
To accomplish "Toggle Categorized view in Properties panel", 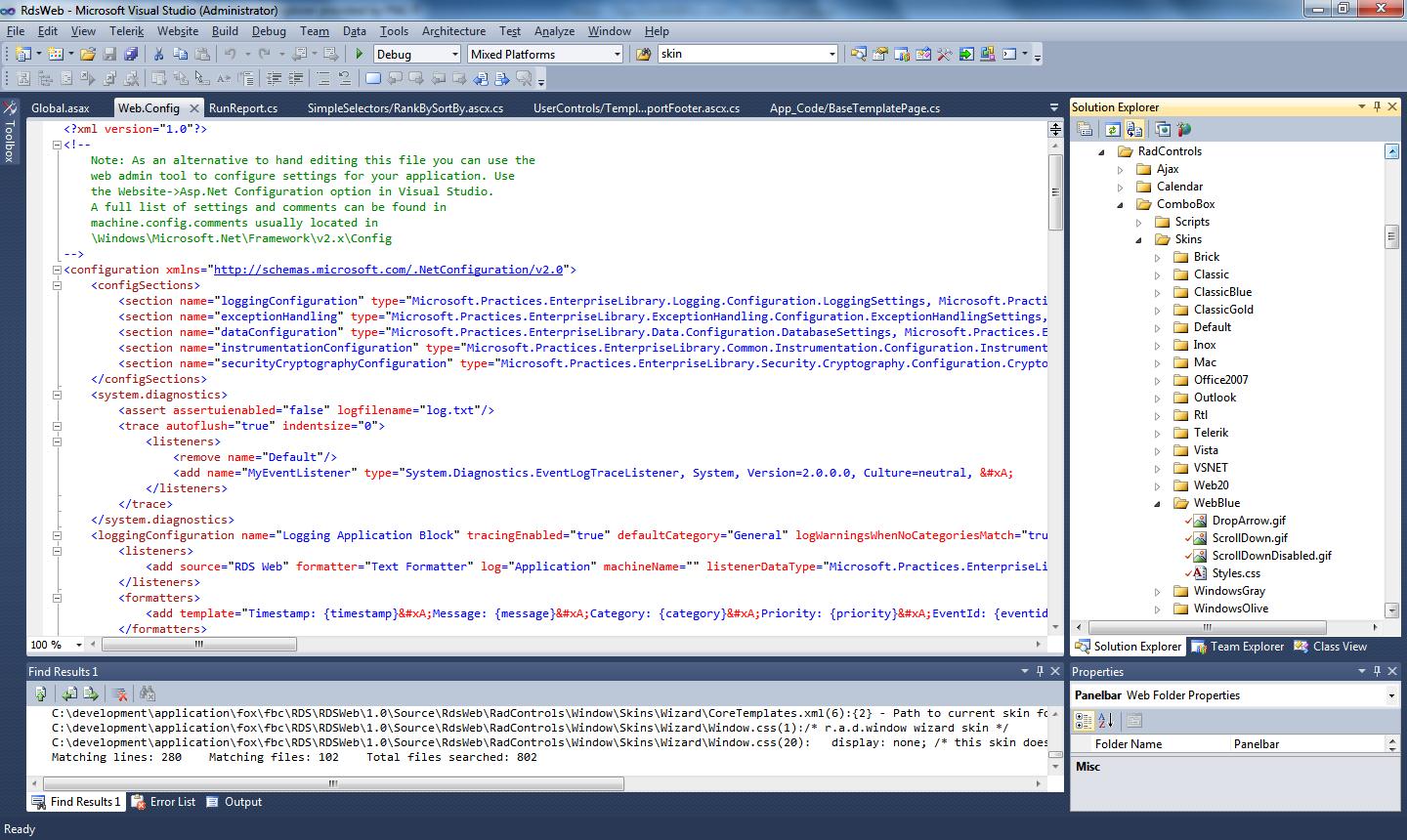I will tap(1084, 721).
